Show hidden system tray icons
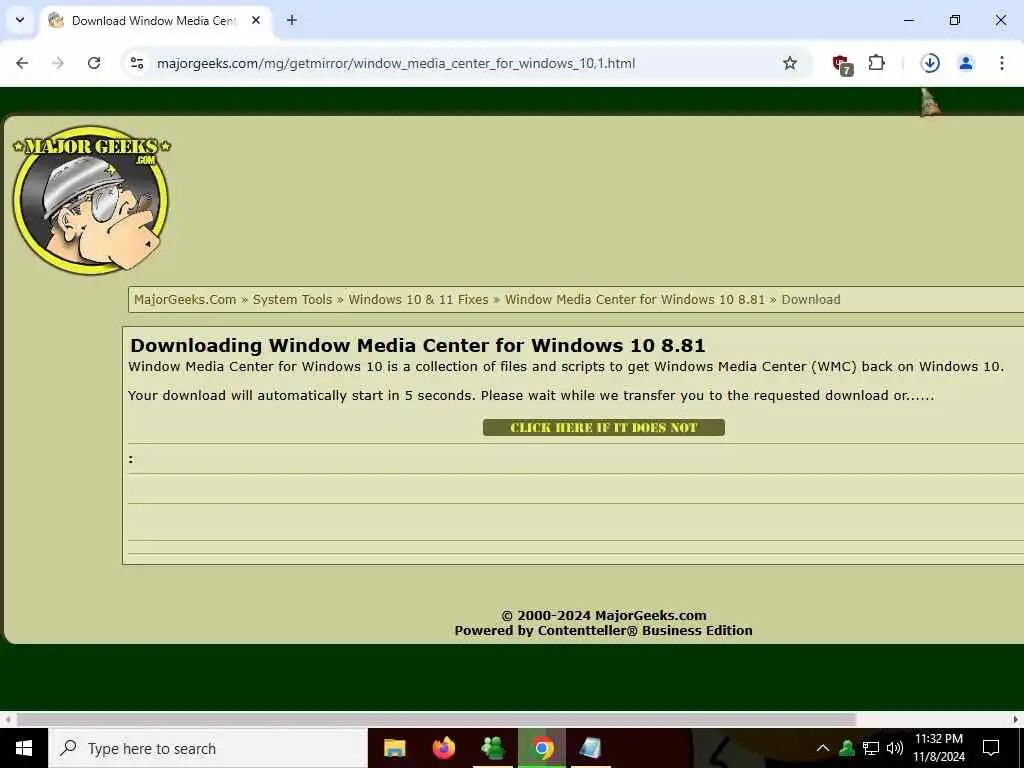Screen dimensions: 1024x768 point(823,748)
